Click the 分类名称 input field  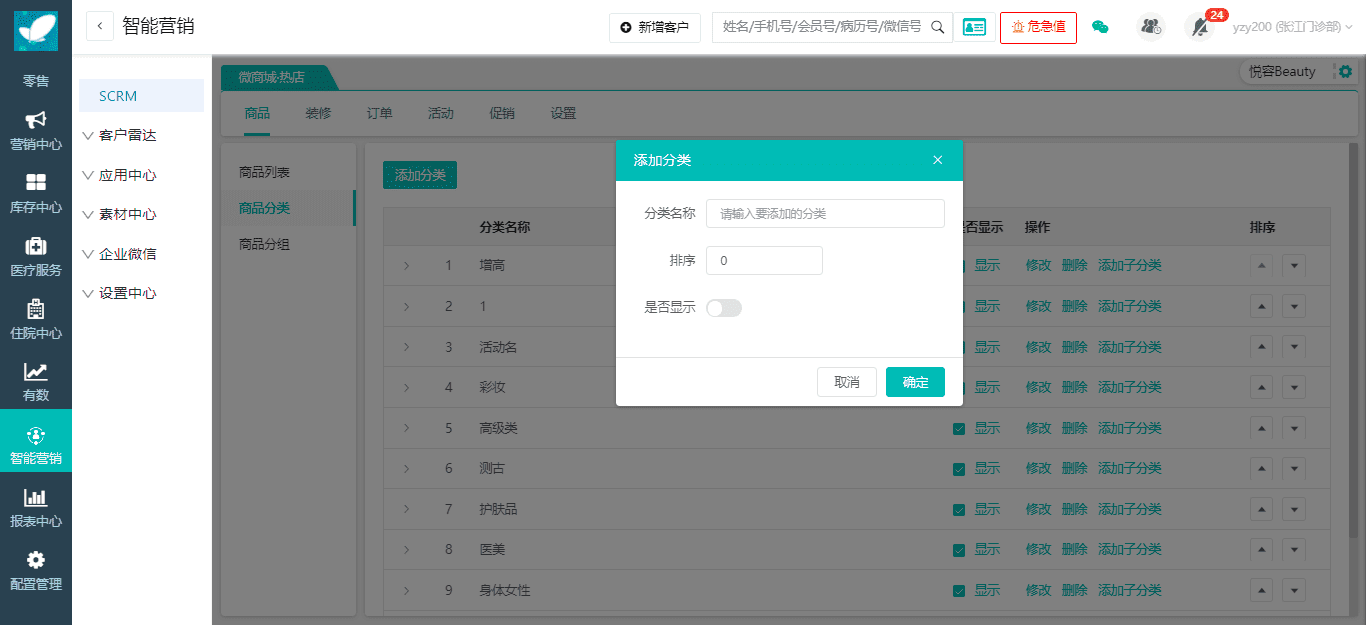[x=825, y=214]
